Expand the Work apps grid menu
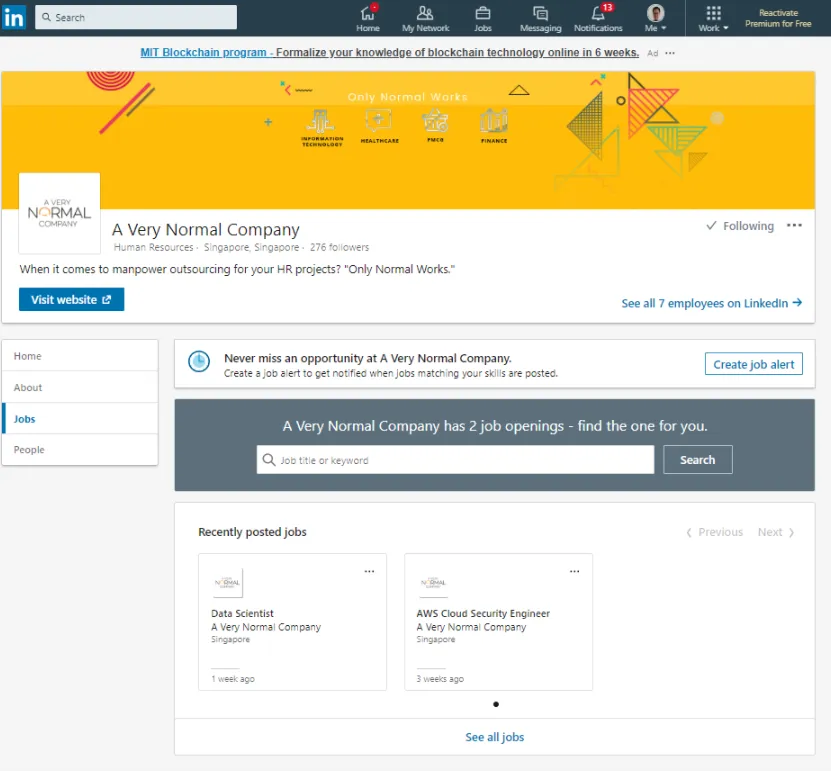 click(713, 19)
